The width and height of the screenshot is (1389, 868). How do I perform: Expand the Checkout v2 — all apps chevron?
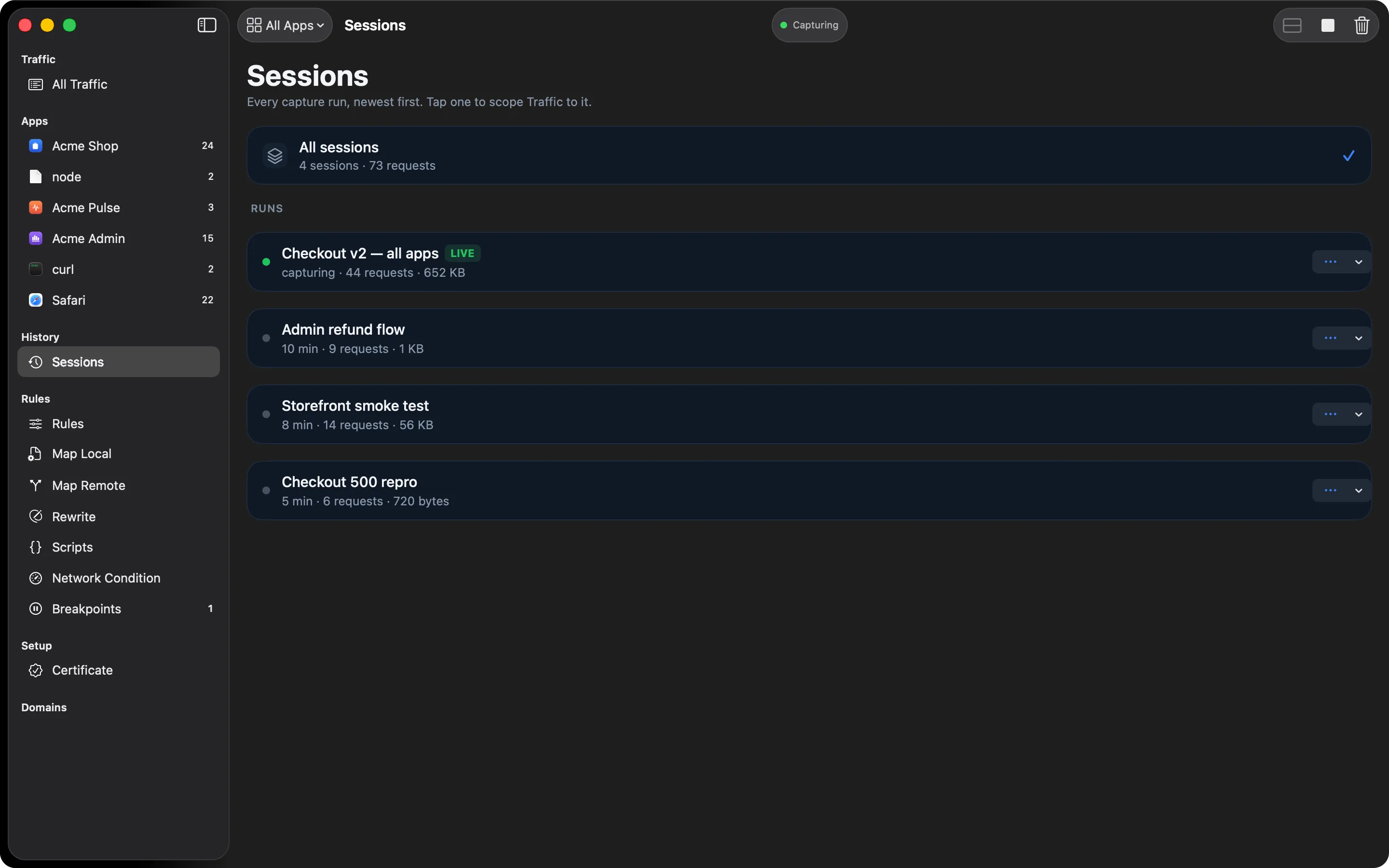[1359, 262]
